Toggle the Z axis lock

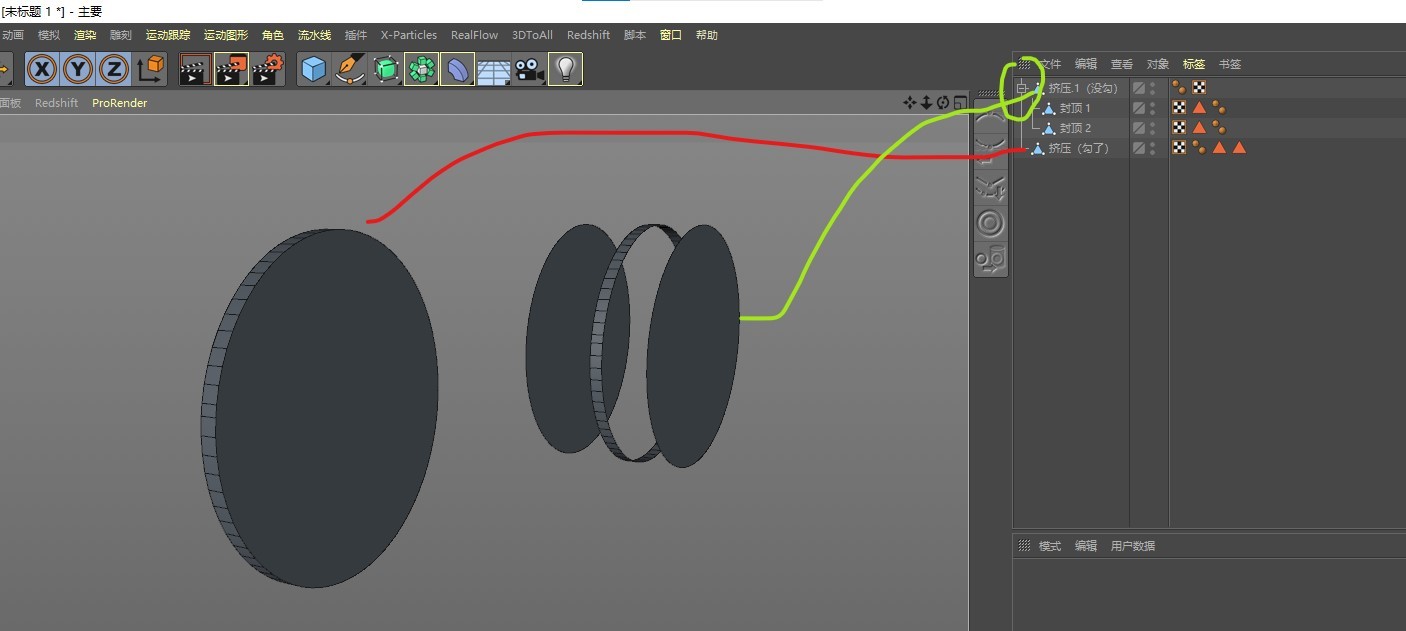[x=114, y=69]
